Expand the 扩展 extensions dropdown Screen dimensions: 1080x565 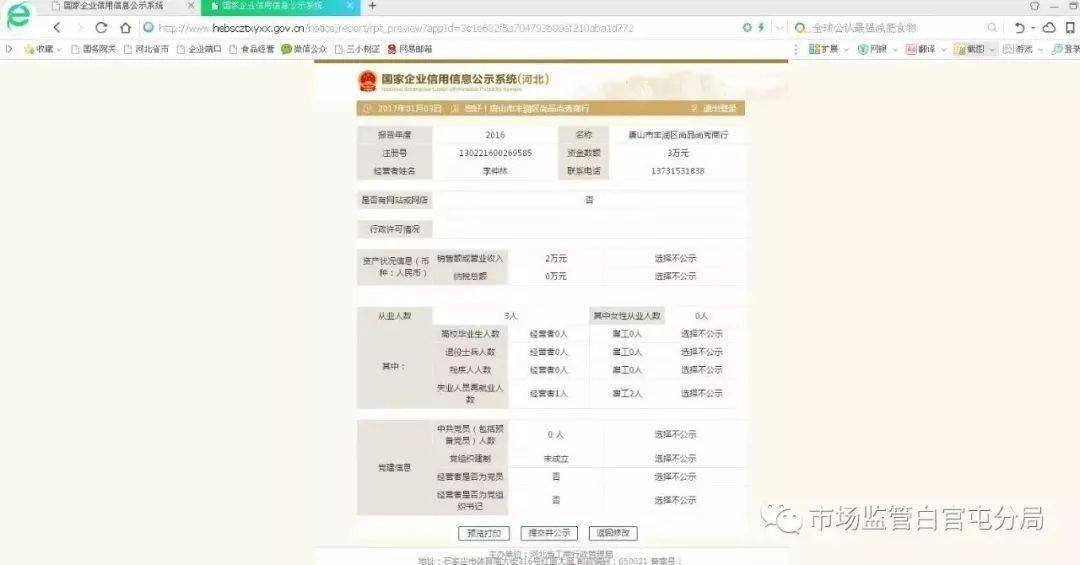[847, 50]
